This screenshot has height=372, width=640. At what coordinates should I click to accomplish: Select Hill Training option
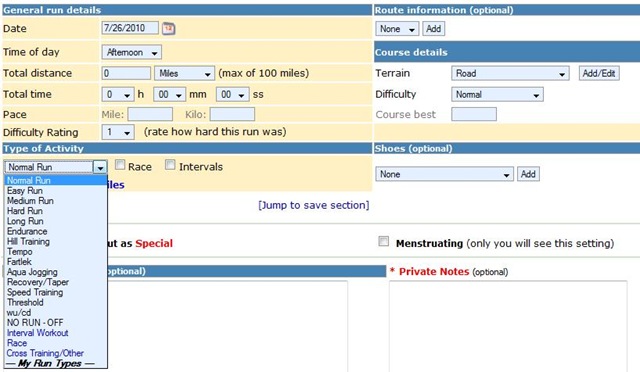click(56, 241)
